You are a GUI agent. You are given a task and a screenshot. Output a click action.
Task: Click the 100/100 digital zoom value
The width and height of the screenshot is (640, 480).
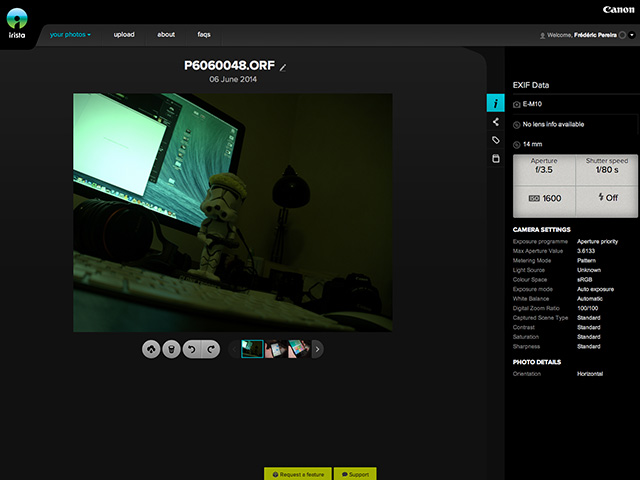(587, 308)
